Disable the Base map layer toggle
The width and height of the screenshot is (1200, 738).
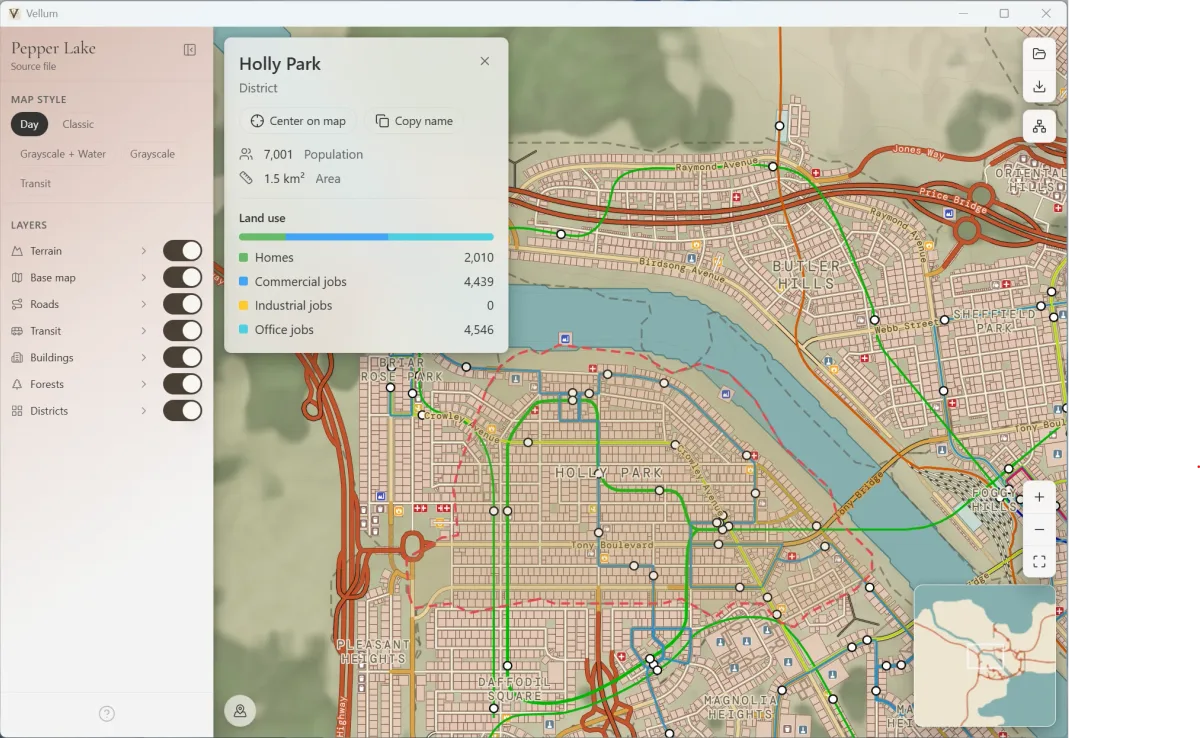pyautogui.click(x=183, y=278)
